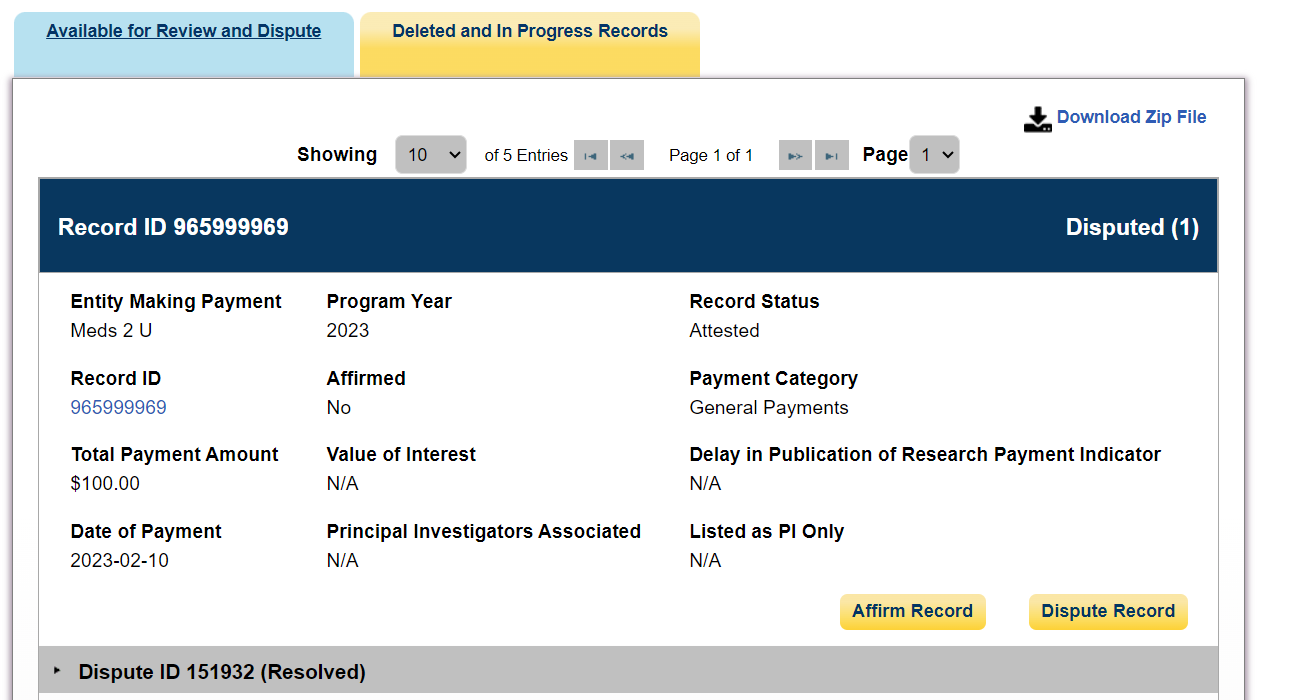Go to next page of entries

795,155
